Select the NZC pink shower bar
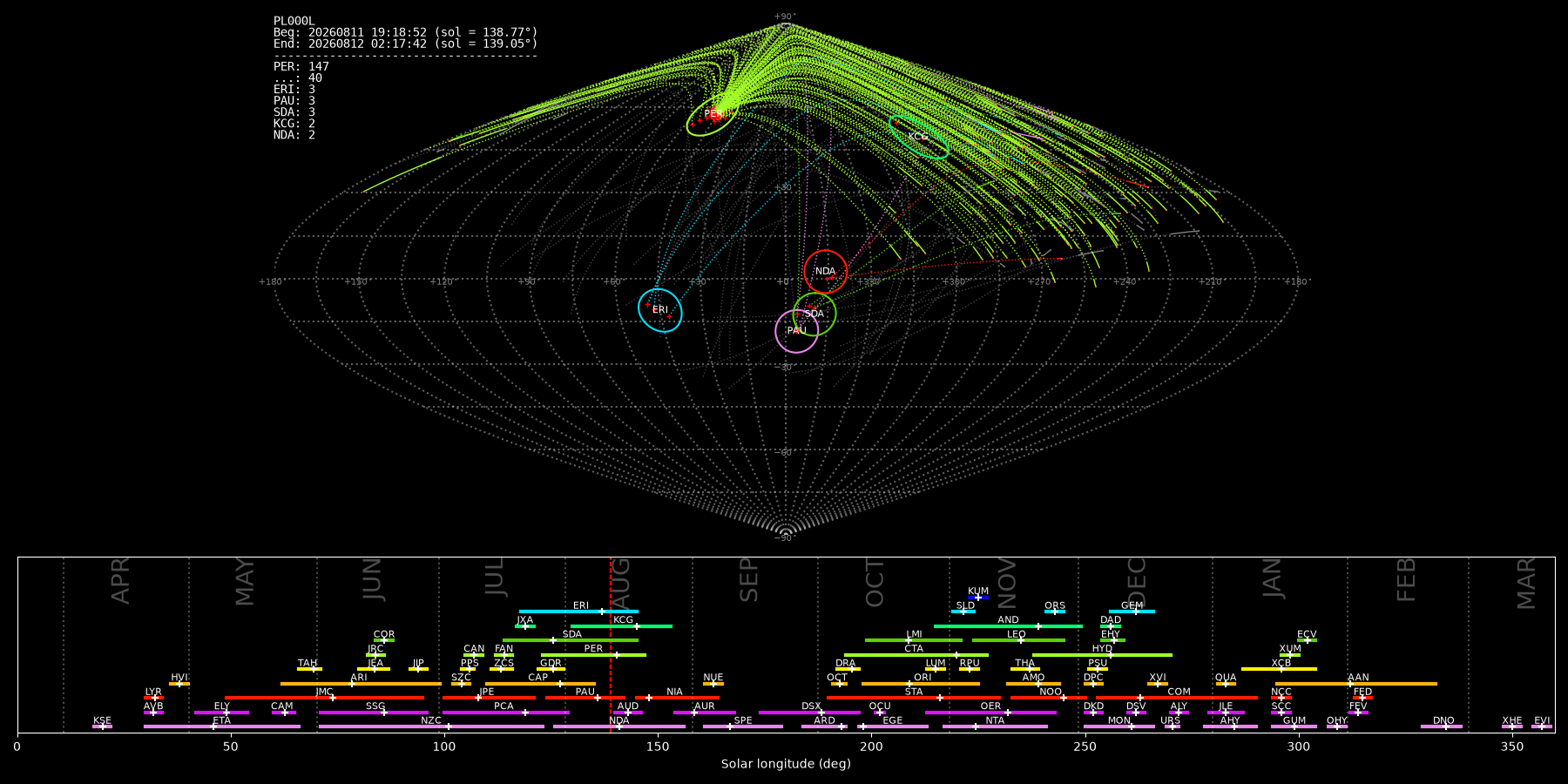The width and height of the screenshot is (1568, 784). click(x=431, y=727)
